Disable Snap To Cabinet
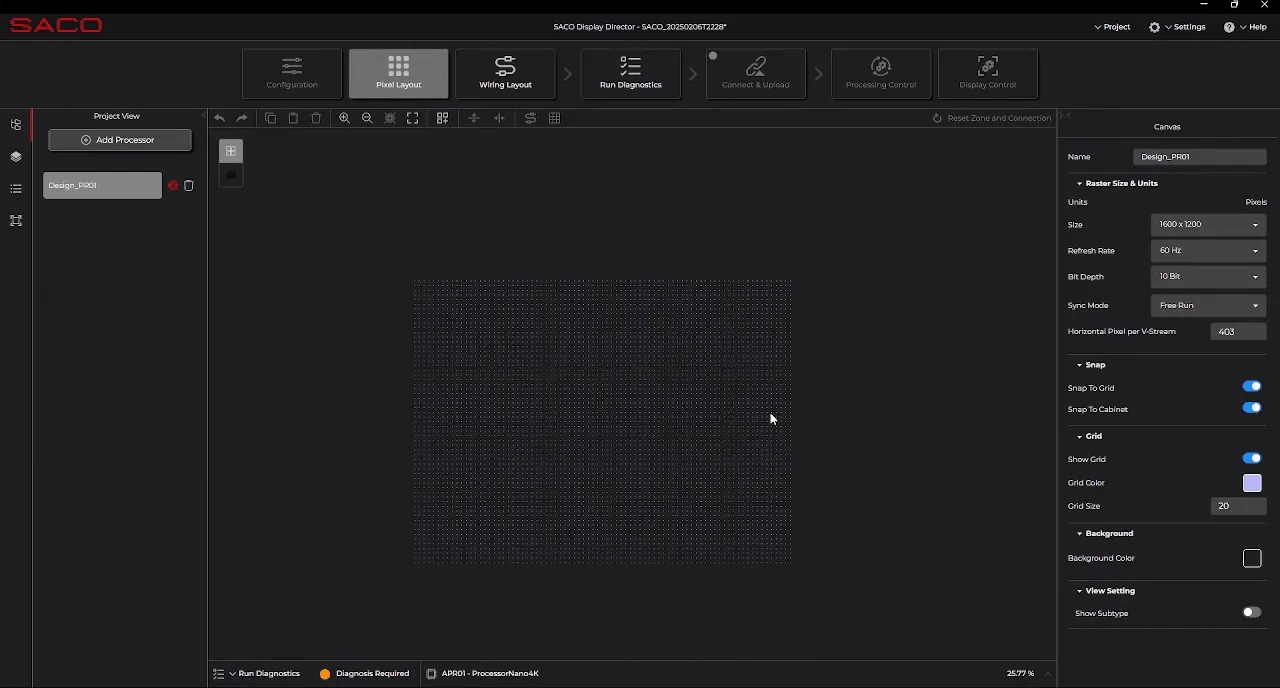1280x688 pixels. (x=1252, y=407)
